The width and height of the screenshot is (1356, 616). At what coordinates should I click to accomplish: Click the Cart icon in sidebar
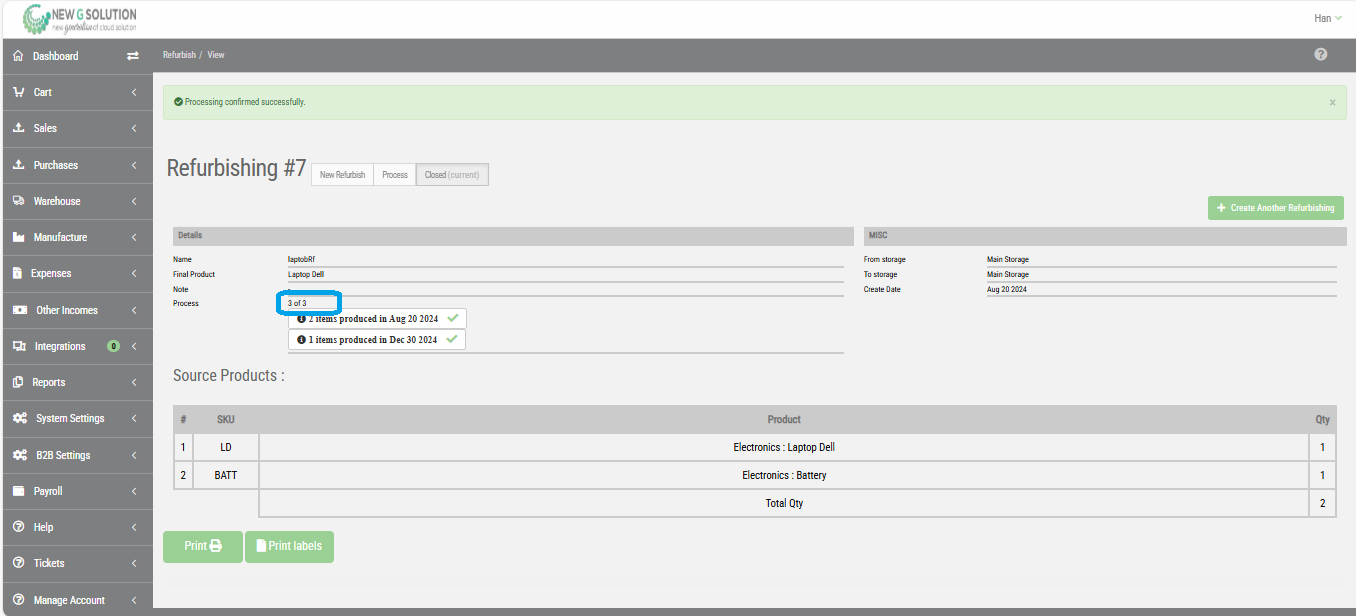(18, 92)
